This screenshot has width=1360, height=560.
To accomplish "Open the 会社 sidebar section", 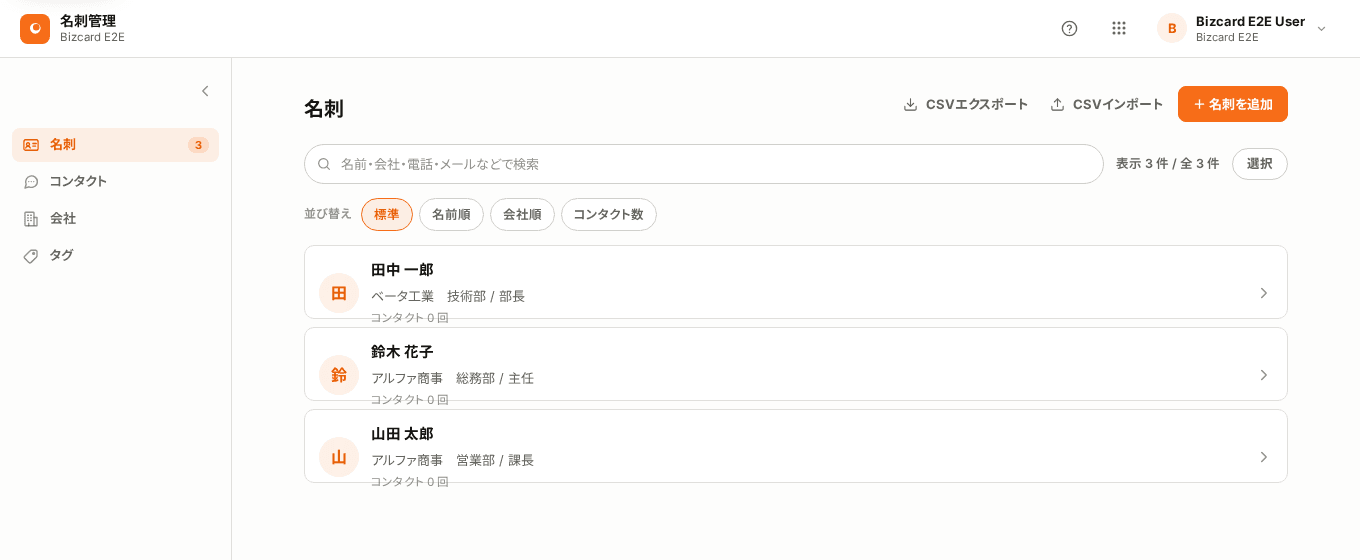I will [x=115, y=218].
